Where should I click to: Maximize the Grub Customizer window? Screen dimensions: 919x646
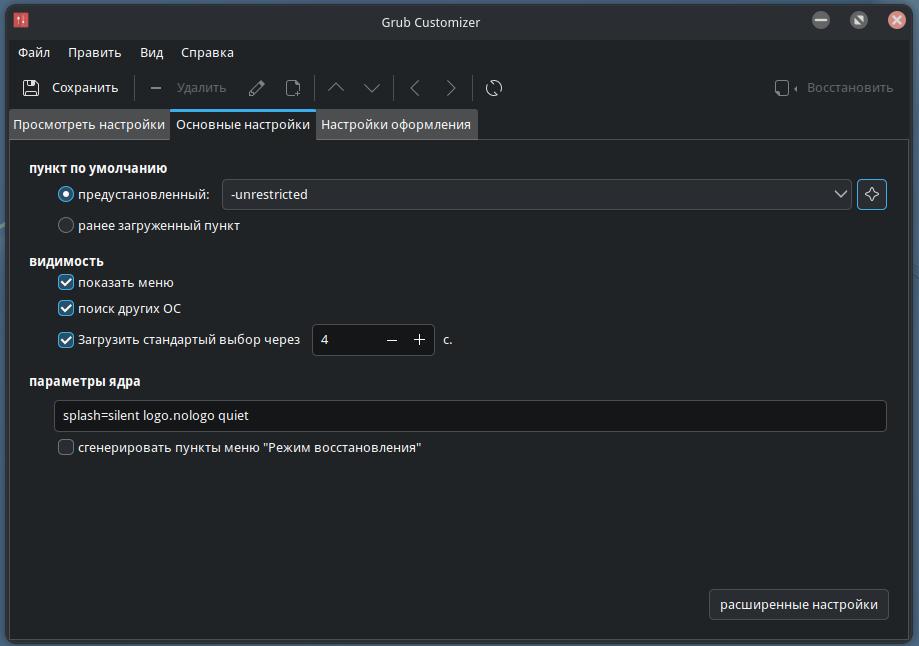click(x=859, y=21)
